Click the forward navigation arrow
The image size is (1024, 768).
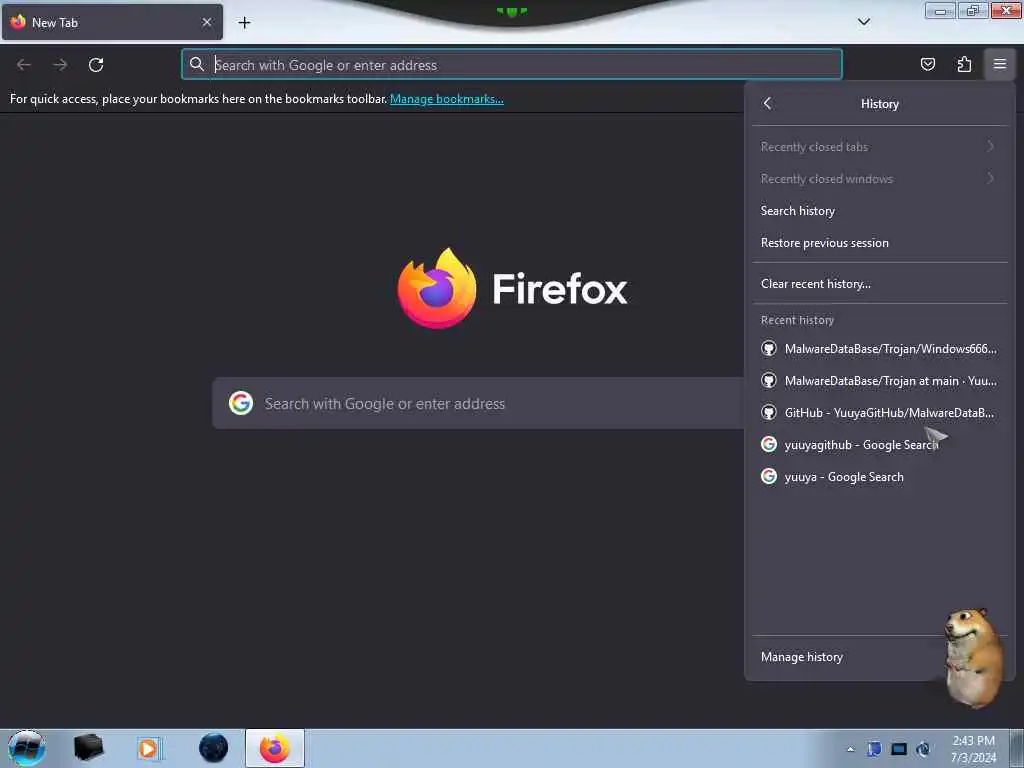click(60, 65)
